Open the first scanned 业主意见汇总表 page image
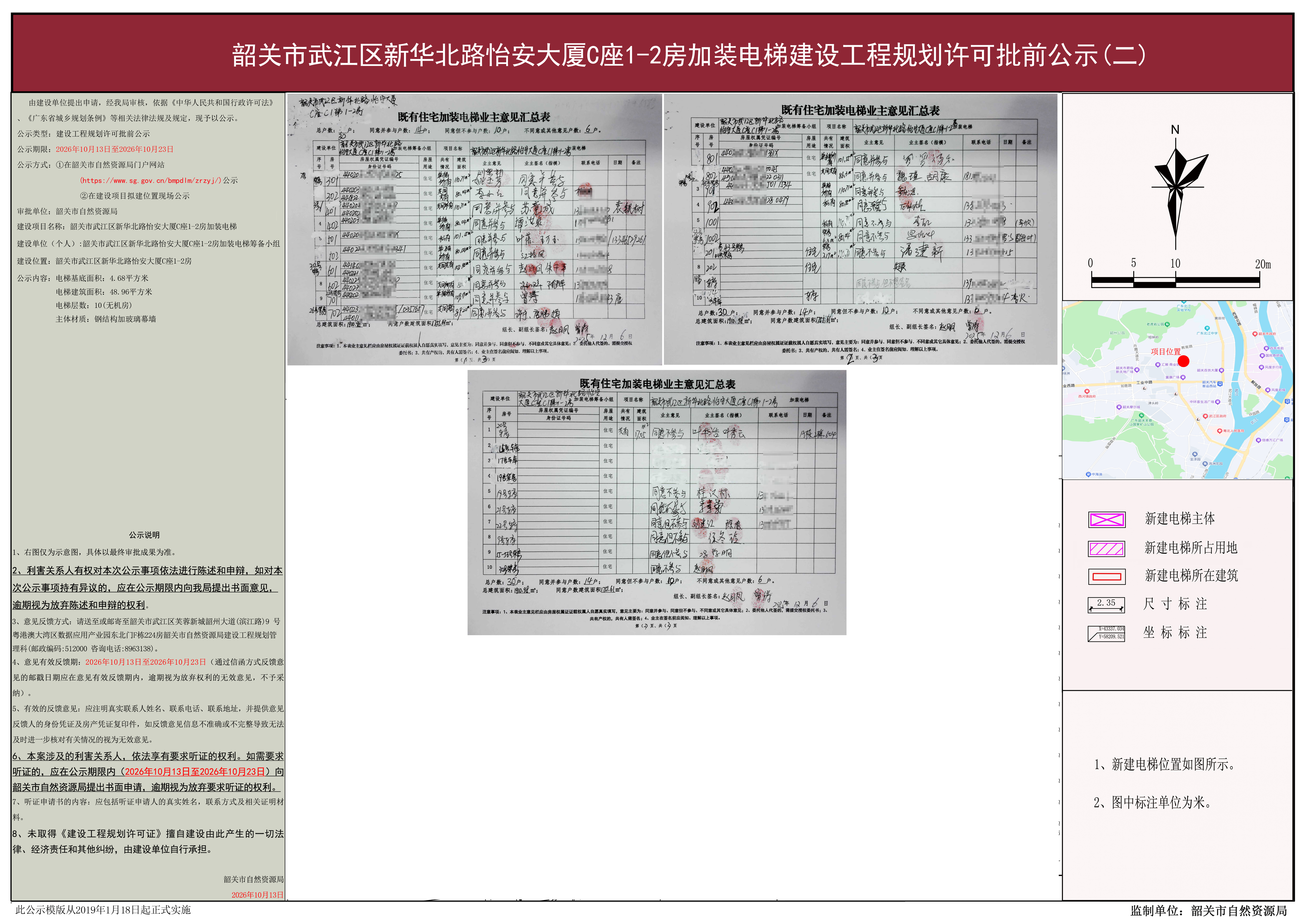Viewport: 1306px width, 924px height. (x=475, y=229)
